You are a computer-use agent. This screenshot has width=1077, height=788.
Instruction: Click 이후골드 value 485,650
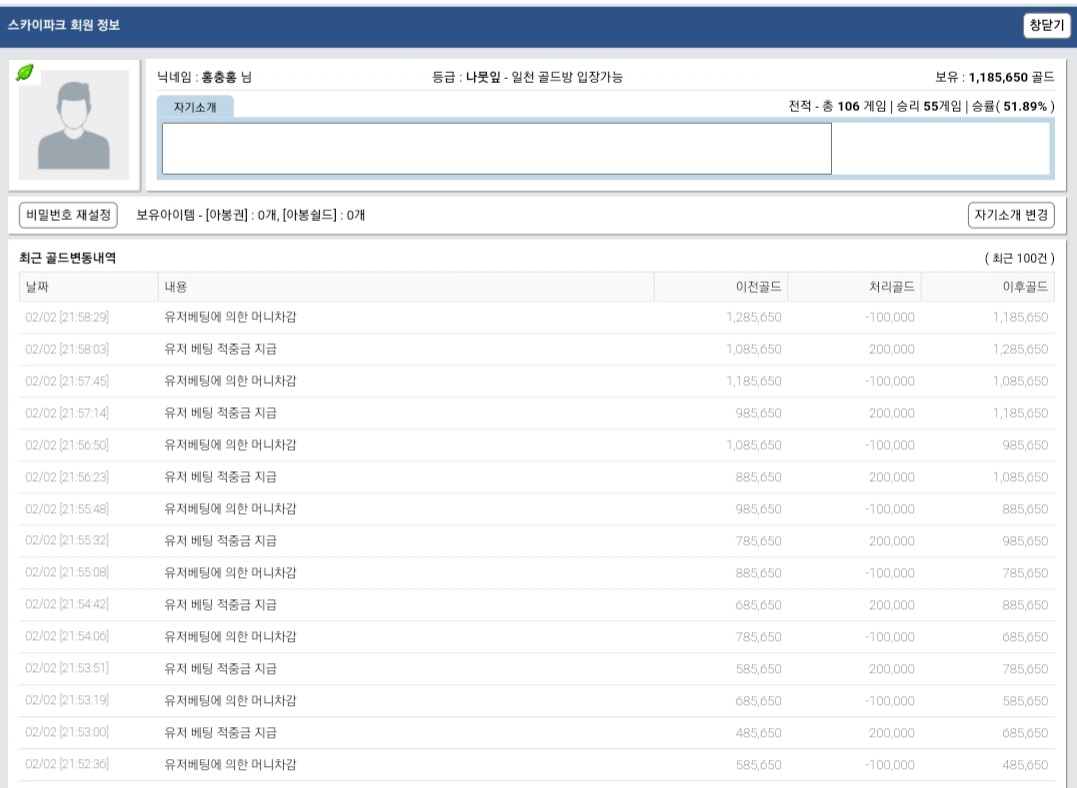pyautogui.click(x=1025, y=765)
